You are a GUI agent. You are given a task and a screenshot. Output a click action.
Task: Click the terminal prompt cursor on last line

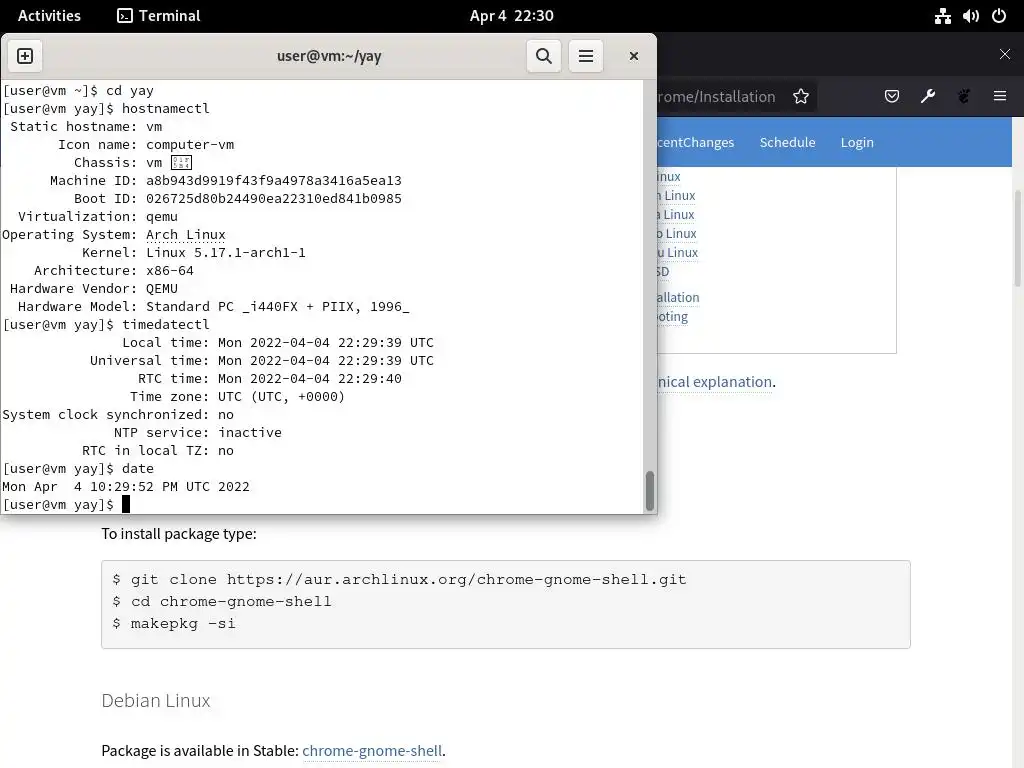click(x=126, y=505)
